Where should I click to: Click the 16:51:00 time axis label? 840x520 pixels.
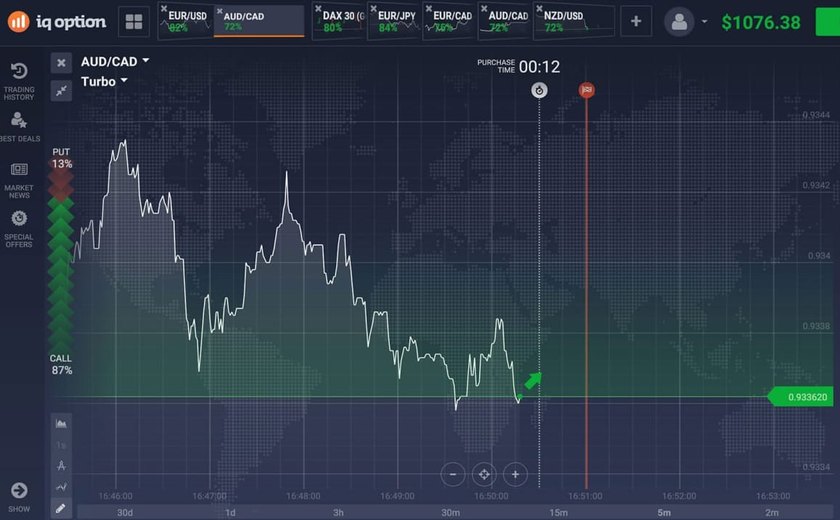(586, 496)
